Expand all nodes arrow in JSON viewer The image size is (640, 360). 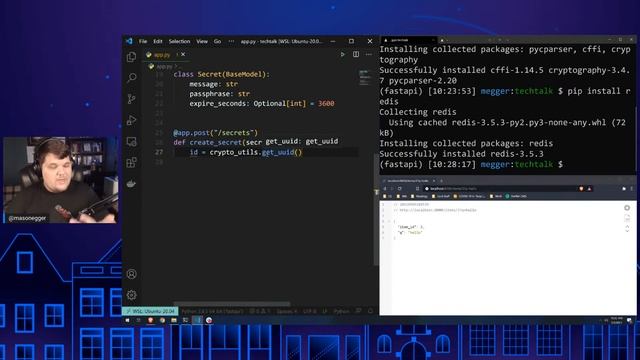[x=627, y=231]
